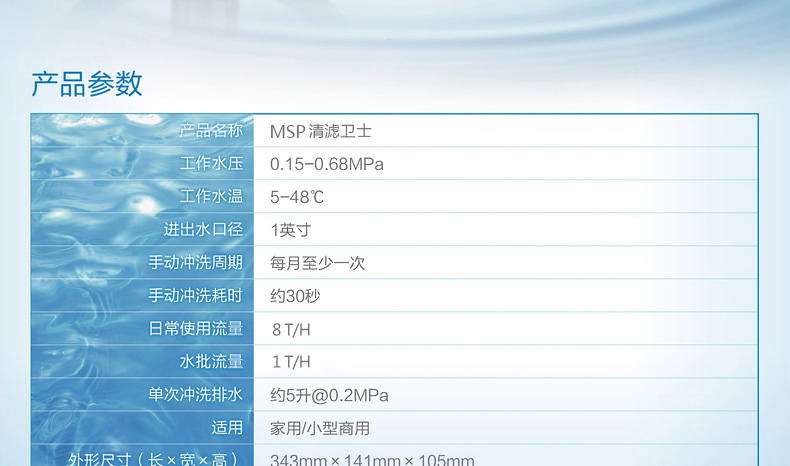Select the 日常使用流量 label cell
The image size is (790, 466).
tap(143, 328)
